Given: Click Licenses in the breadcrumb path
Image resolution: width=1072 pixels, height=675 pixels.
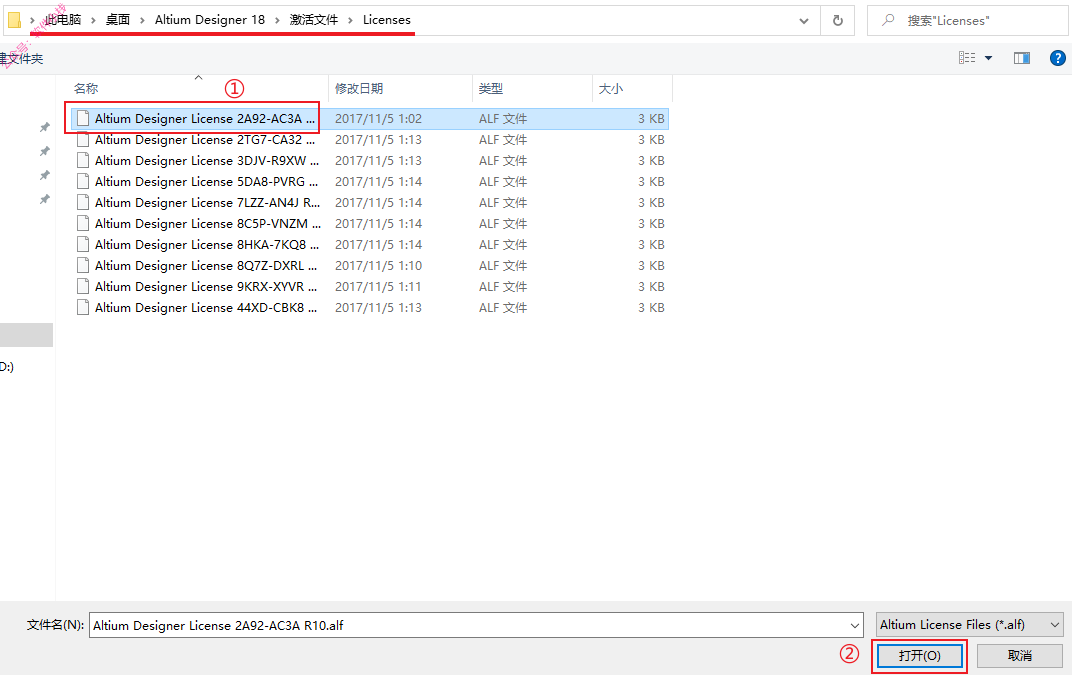Looking at the screenshot, I should 386,20.
